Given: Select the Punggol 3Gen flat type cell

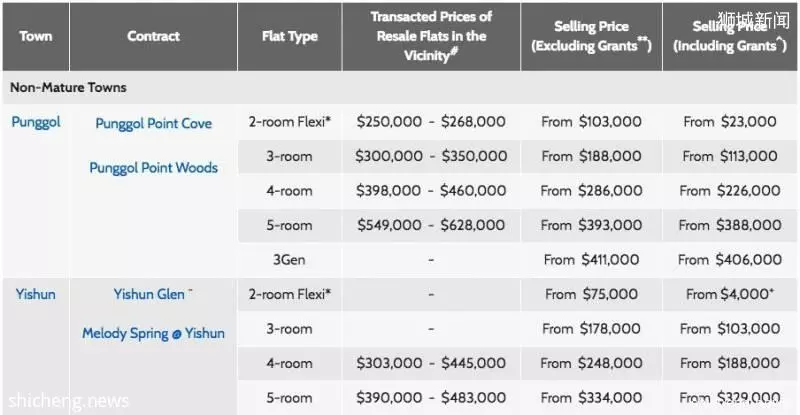Looking at the screenshot, I should [x=290, y=260].
